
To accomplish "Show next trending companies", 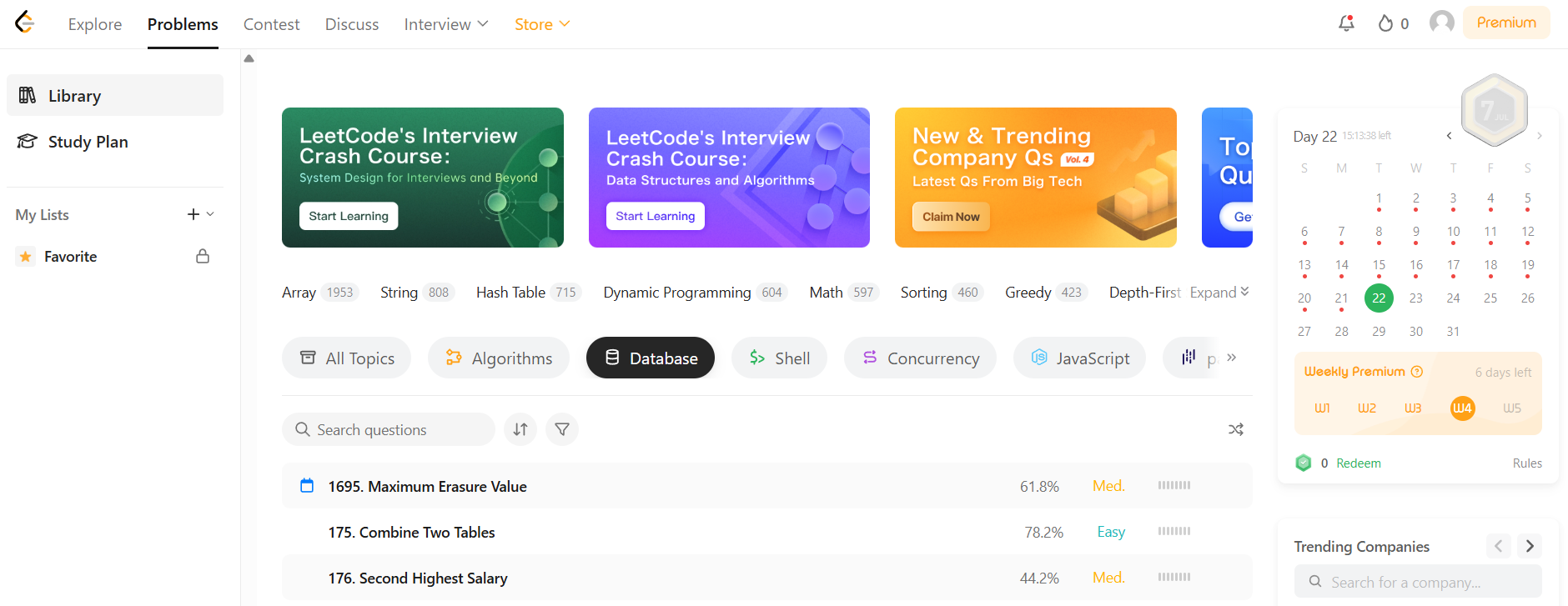I will click(x=1530, y=546).
